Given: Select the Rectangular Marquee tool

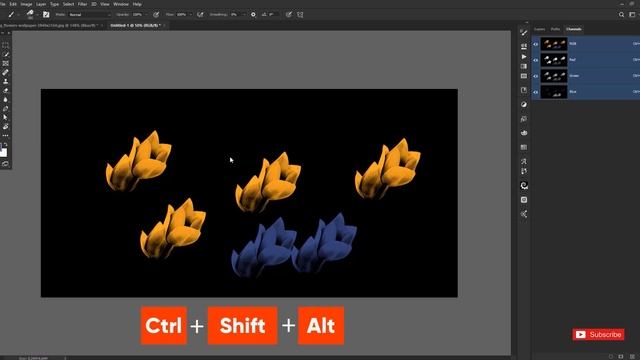Looking at the screenshot, I should coord(5,45).
